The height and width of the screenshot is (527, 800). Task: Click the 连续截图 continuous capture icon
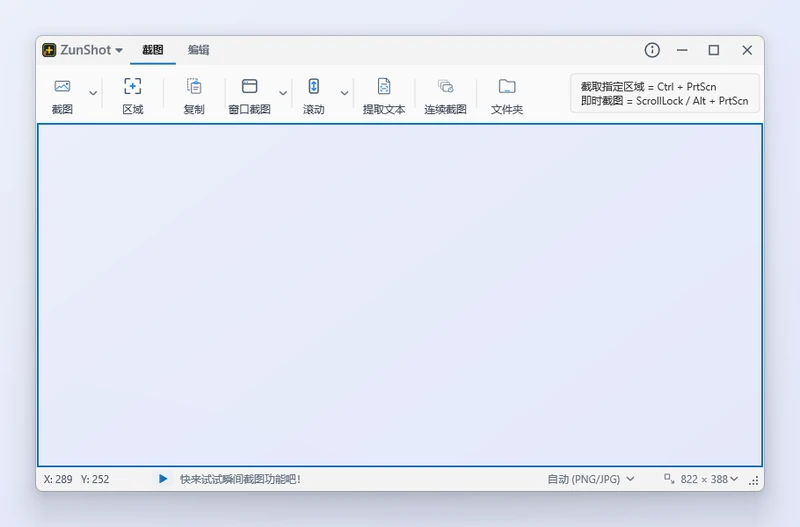pos(445,86)
